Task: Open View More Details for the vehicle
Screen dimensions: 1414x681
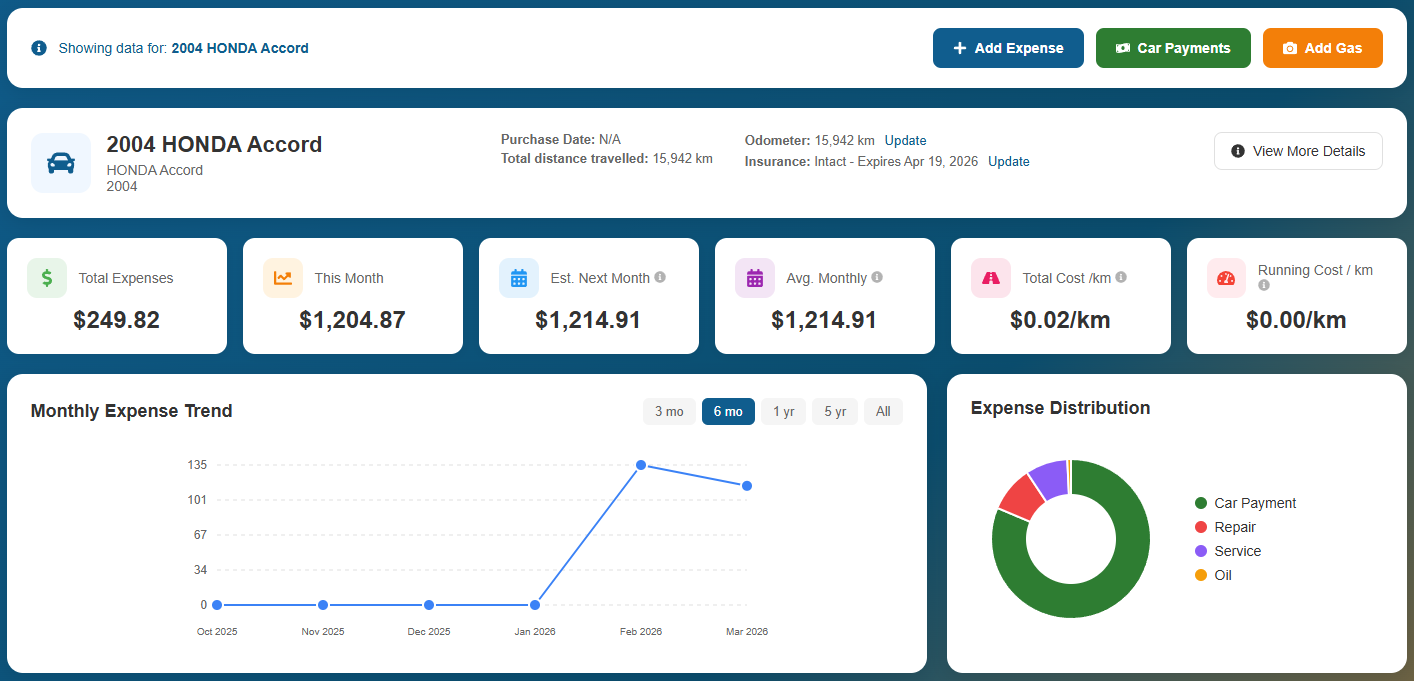Action: 1298,151
